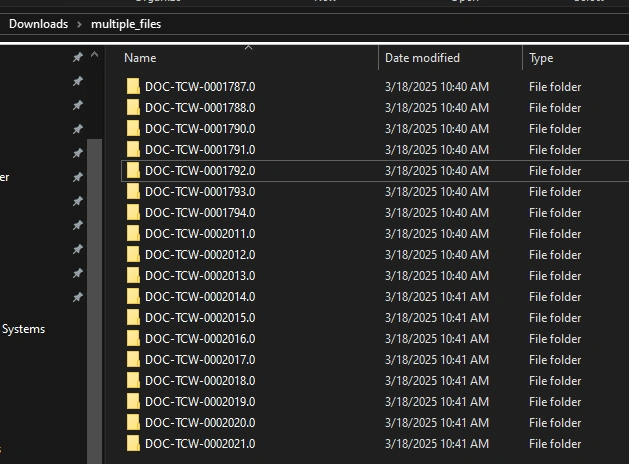Select folder name DOC-TCW-0002014.0

pos(200,296)
